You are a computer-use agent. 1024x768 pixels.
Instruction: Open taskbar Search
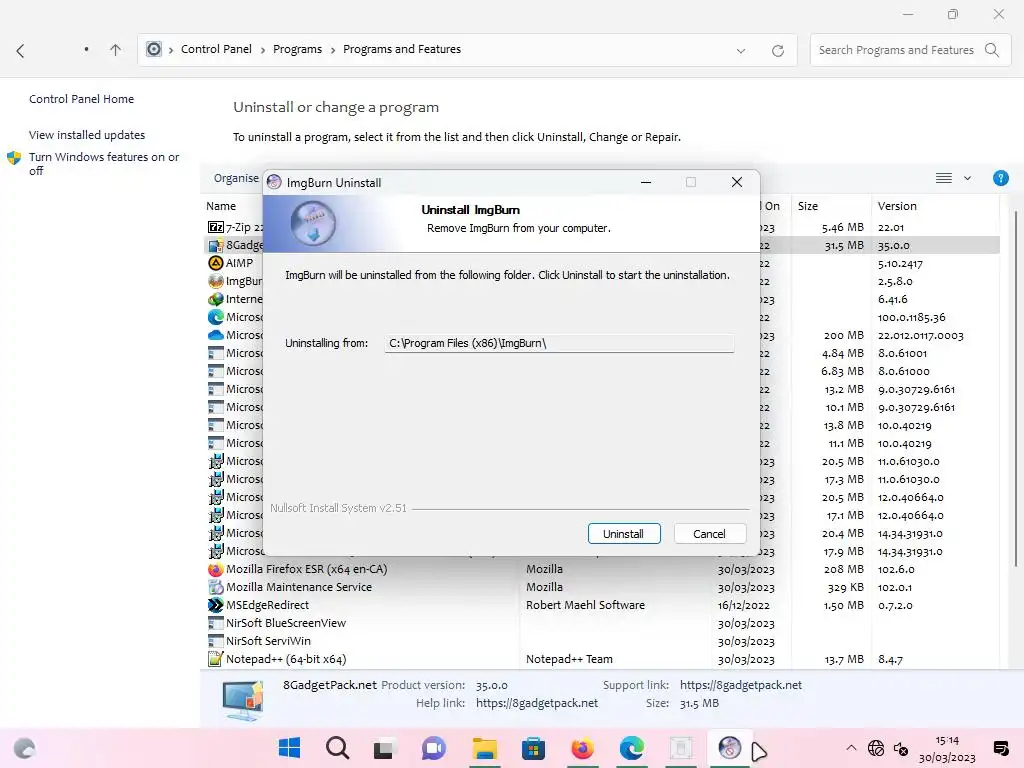338,748
